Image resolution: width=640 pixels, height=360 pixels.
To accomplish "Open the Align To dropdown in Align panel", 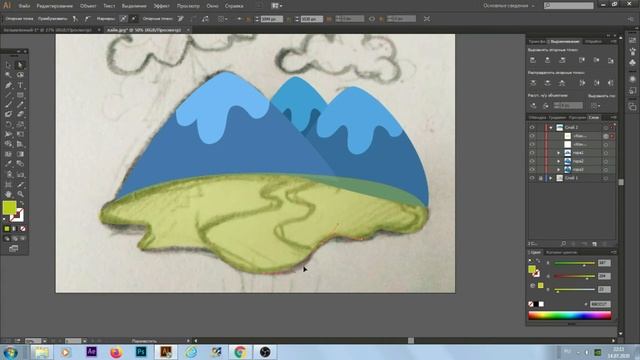I will click(x=596, y=106).
